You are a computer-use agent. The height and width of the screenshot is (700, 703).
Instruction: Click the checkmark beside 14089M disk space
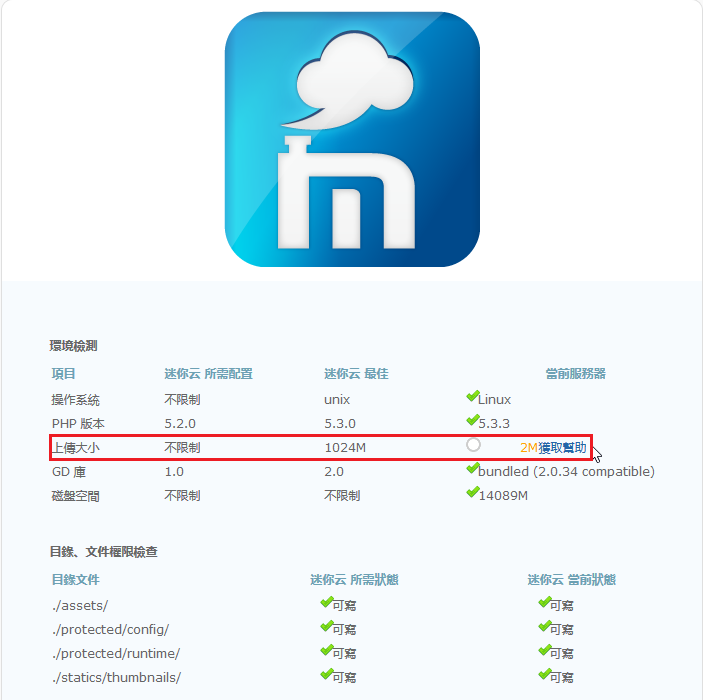tap(473, 492)
